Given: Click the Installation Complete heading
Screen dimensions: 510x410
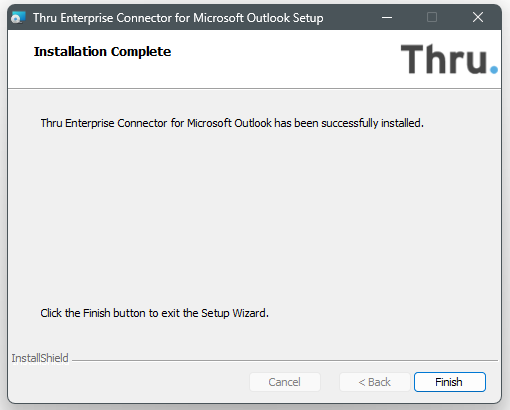Looking at the screenshot, I should 102,52.
